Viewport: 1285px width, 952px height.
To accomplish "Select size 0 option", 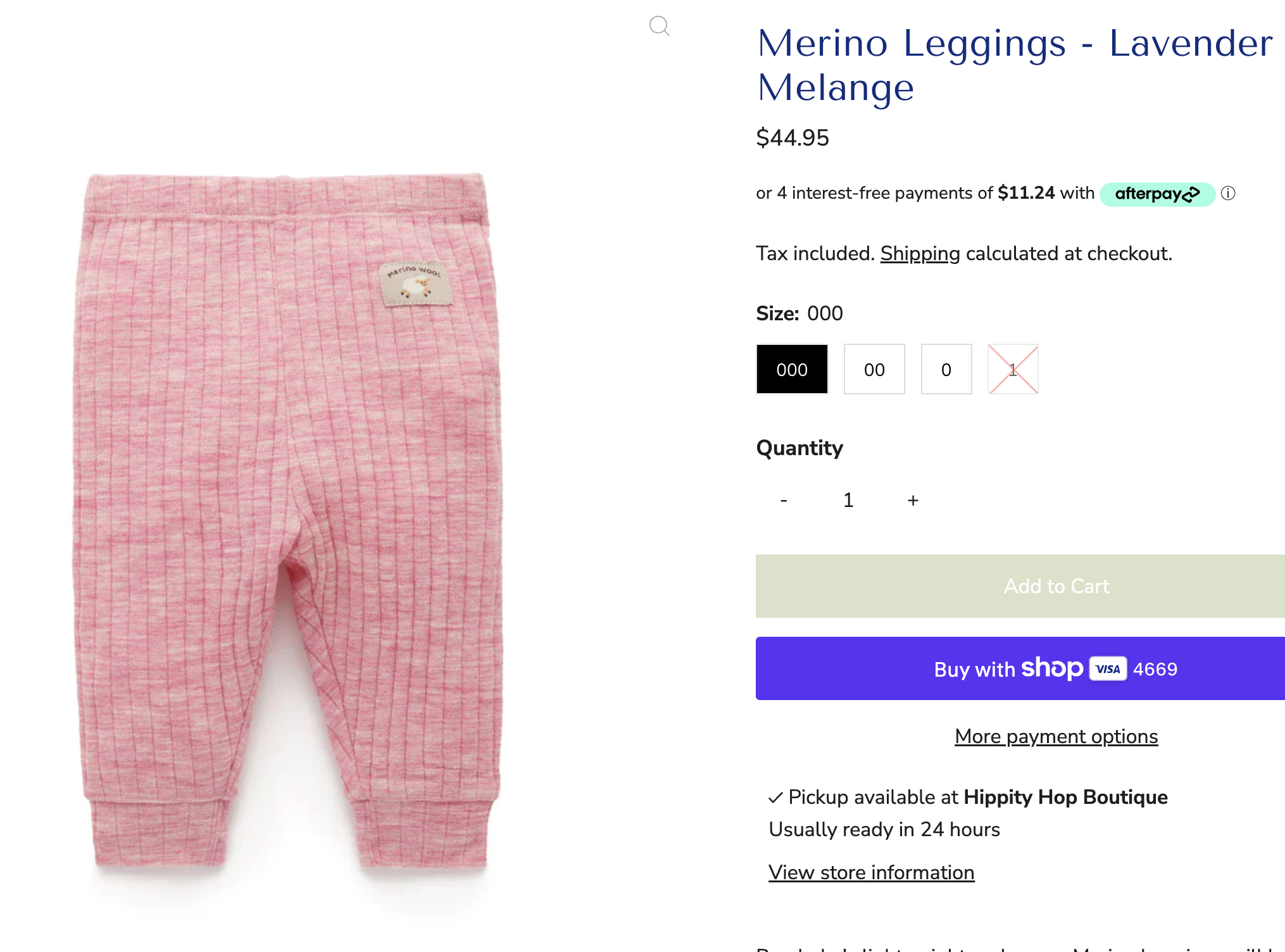I will pos(946,370).
